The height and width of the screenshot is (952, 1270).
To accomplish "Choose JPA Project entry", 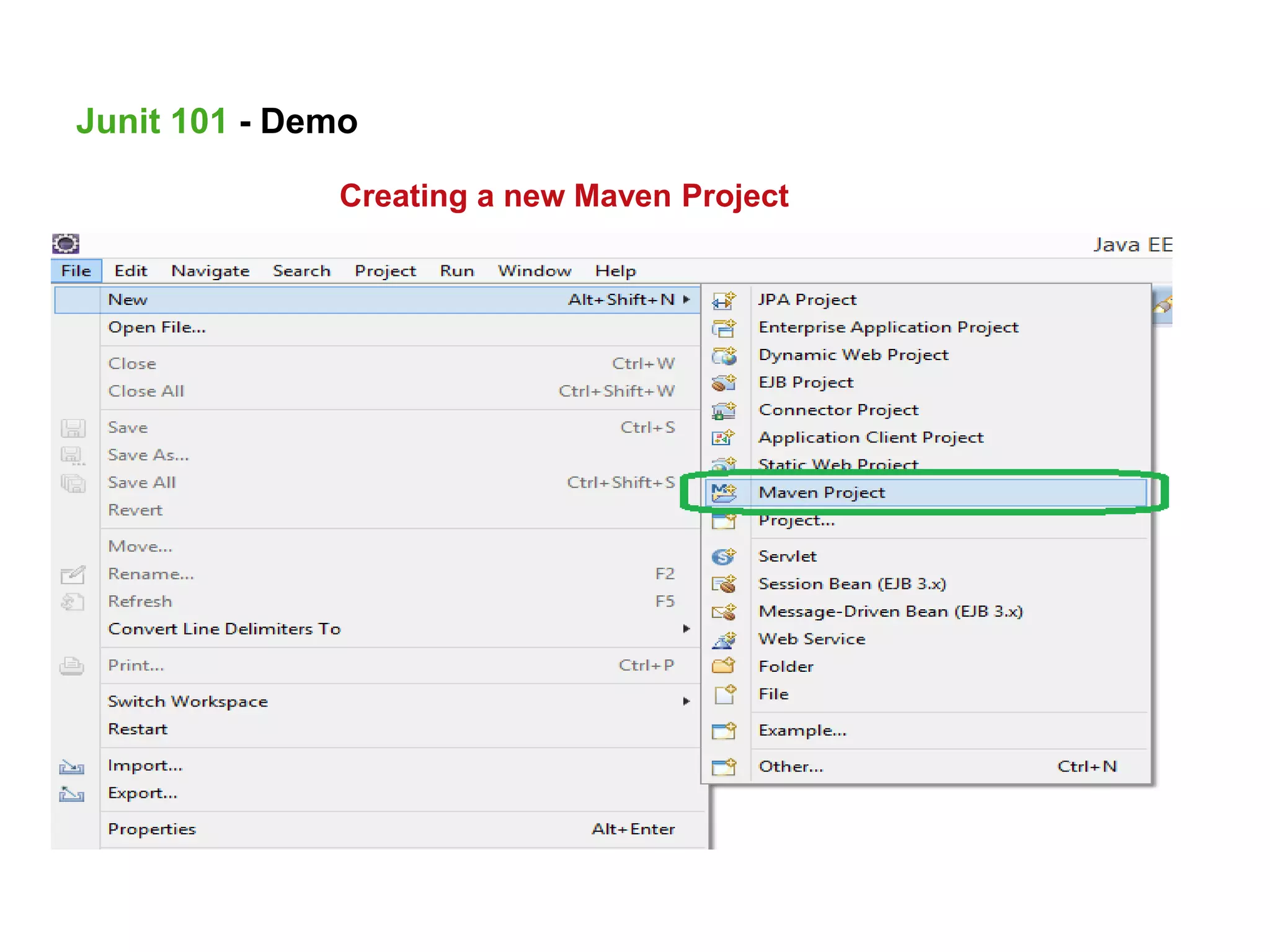I will (926, 300).
